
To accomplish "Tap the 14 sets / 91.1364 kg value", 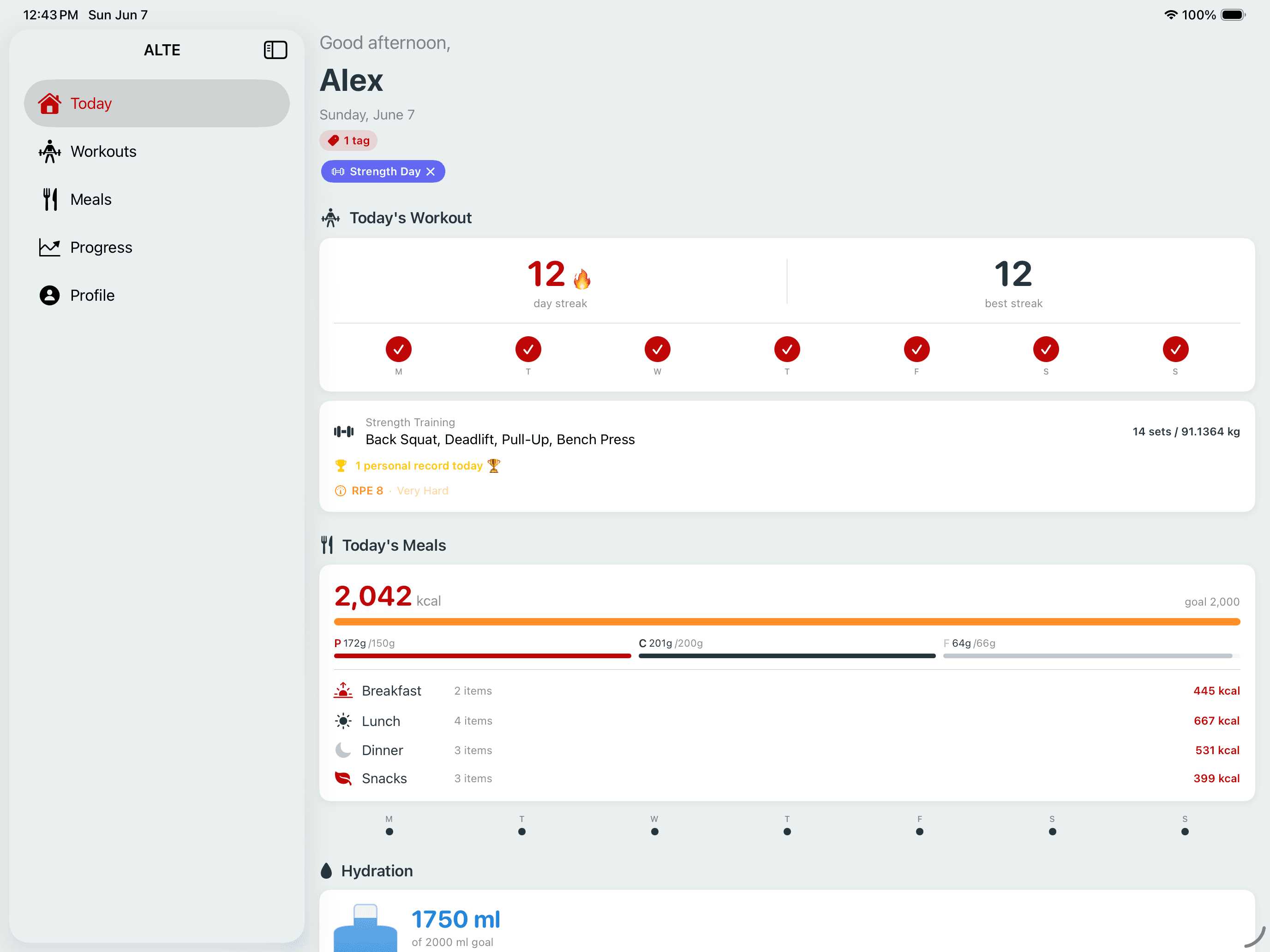I will click(1186, 432).
